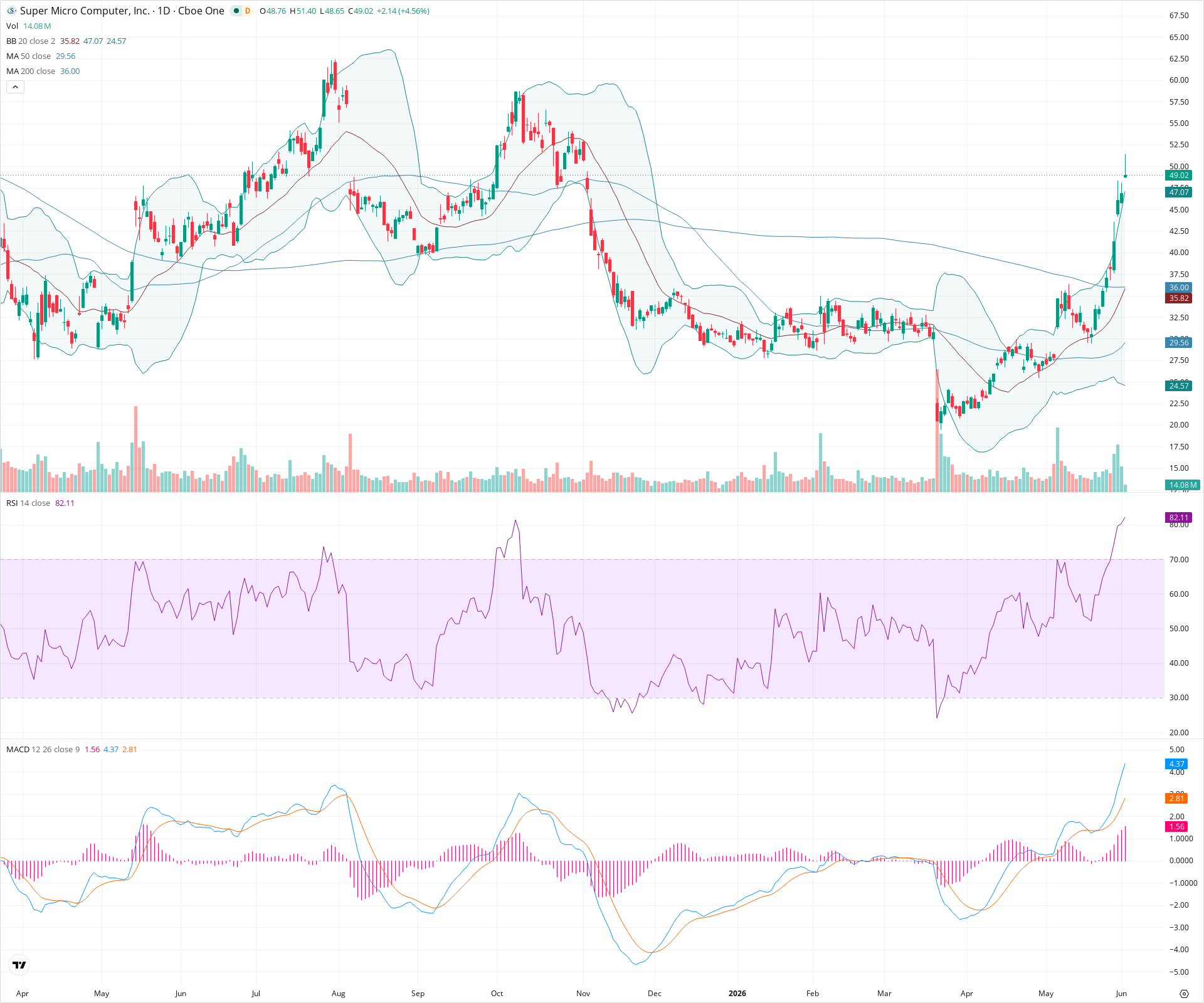Select the MA 50 close legend
1204x1003 pixels.
tap(28, 56)
